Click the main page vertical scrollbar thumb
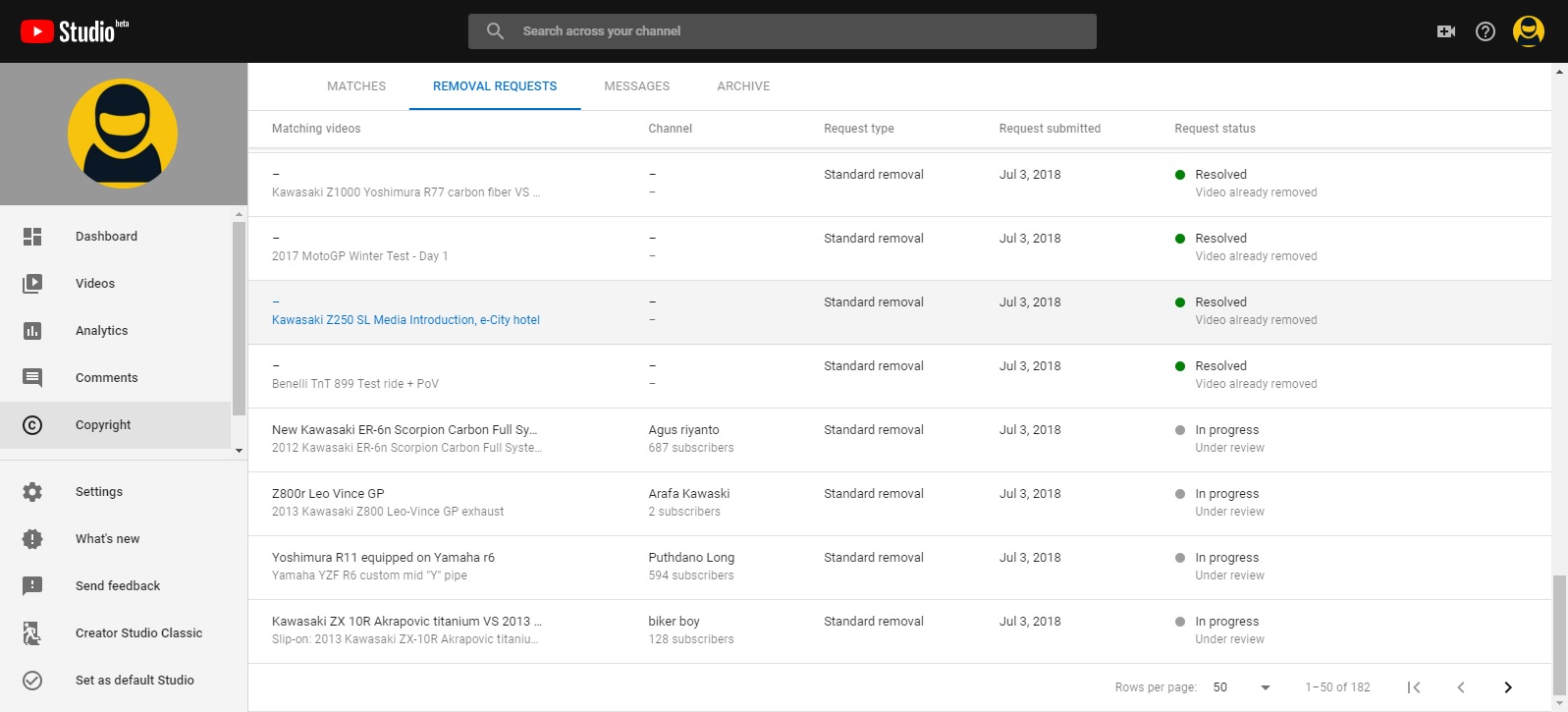Image resolution: width=1568 pixels, height=712 pixels. click(1559, 635)
